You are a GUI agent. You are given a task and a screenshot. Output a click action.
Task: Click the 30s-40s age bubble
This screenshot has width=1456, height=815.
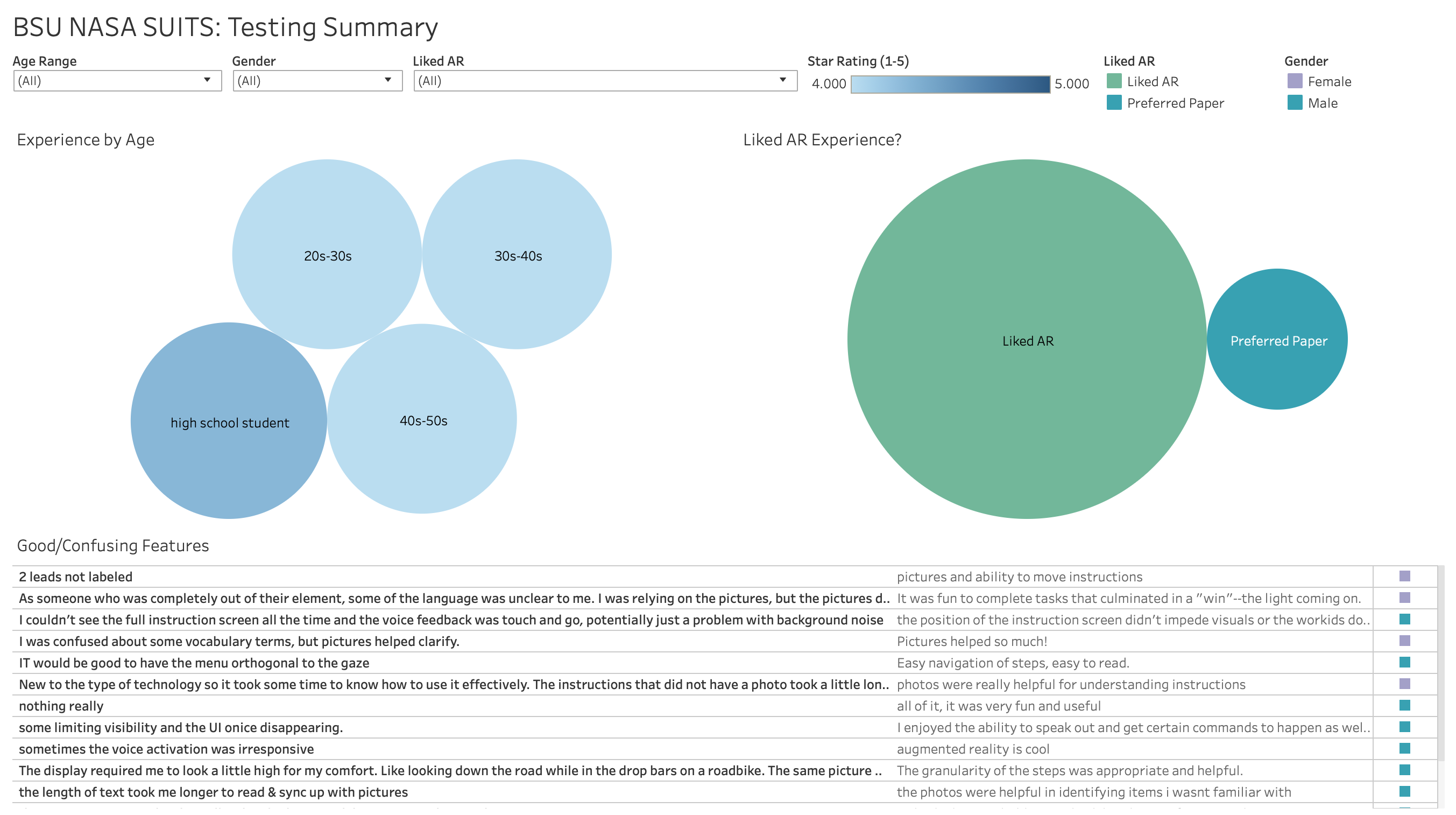[517, 255]
